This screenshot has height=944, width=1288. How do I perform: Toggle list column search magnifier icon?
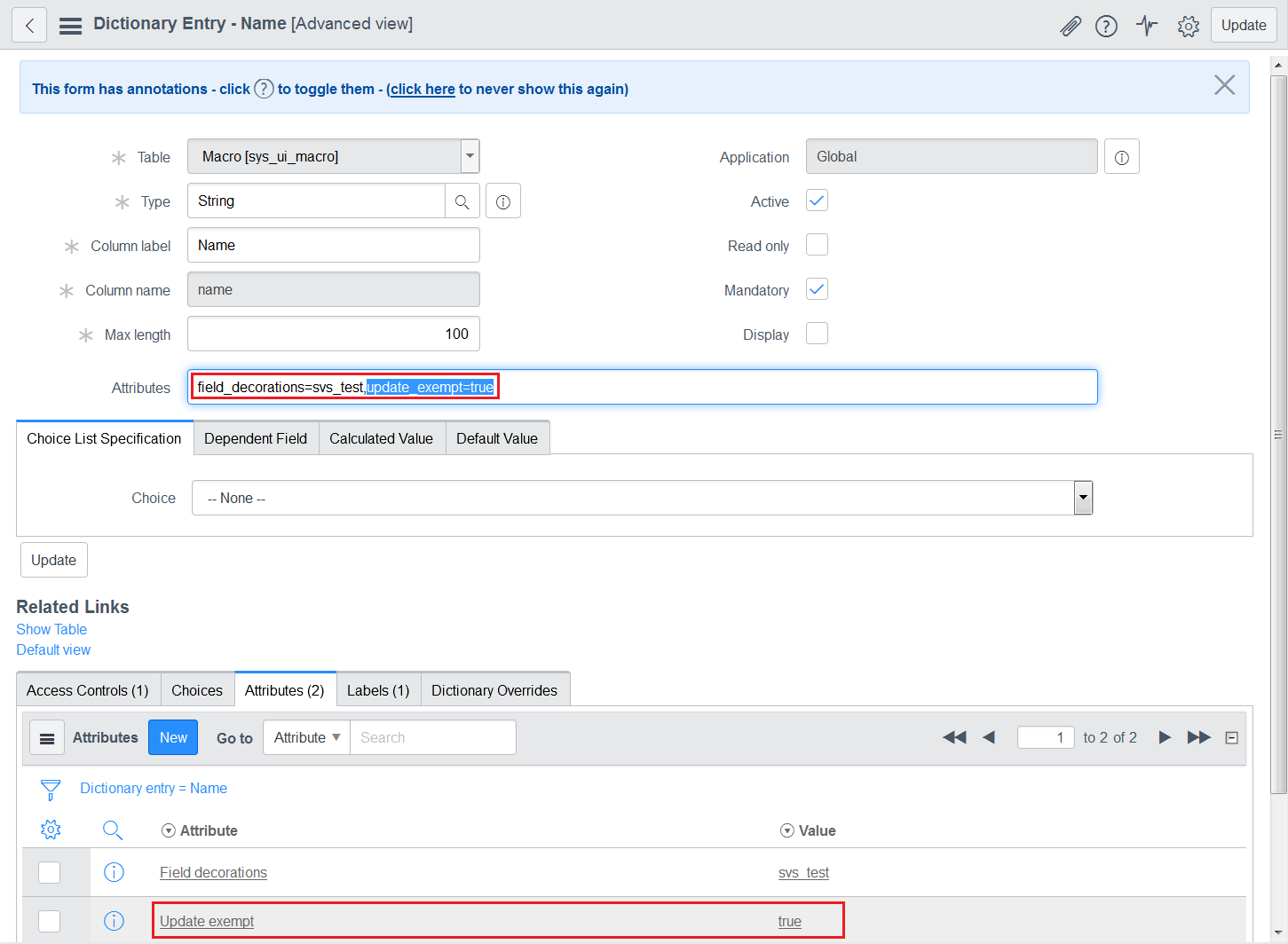pyautogui.click(x=113, y=830)
